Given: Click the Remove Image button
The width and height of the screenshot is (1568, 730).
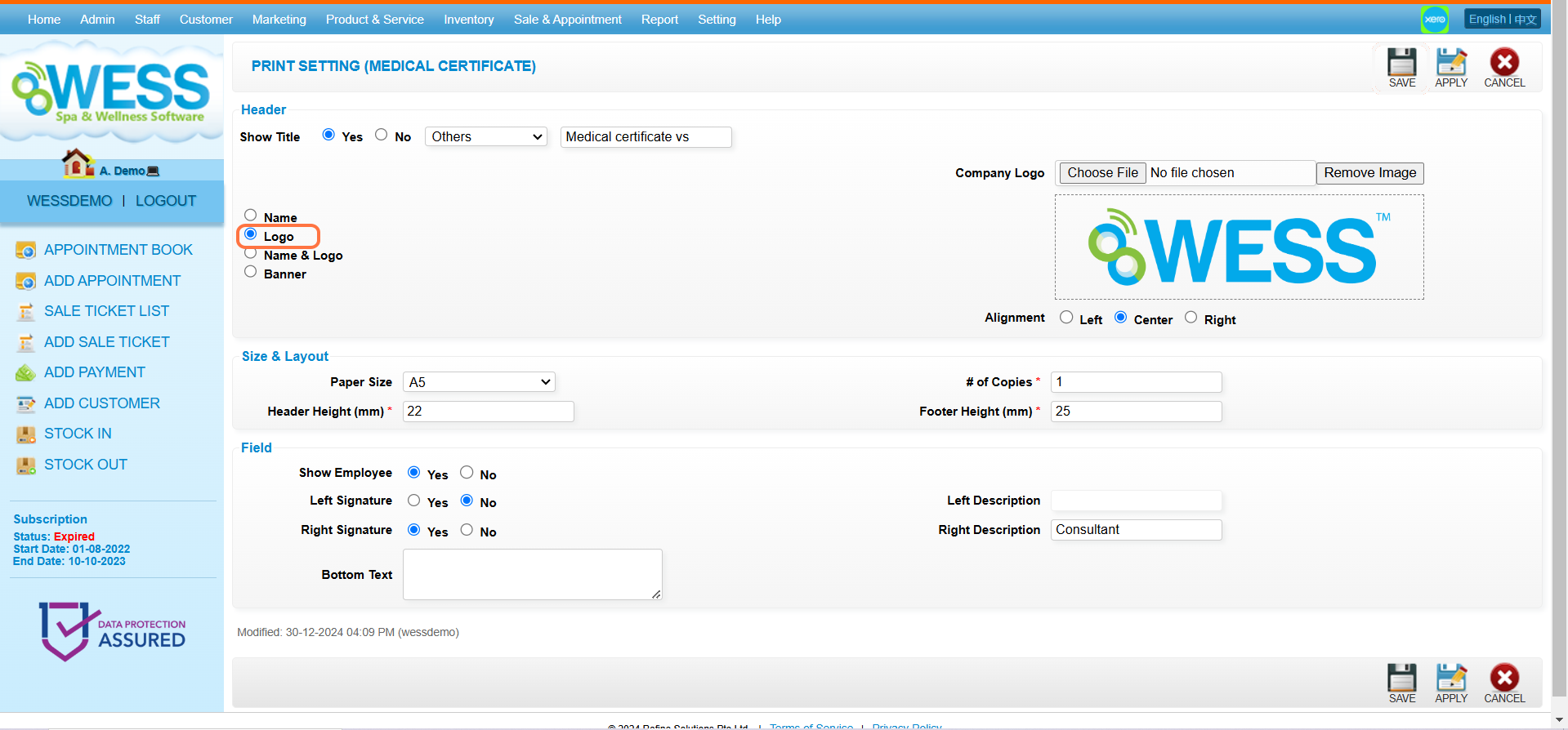Looking at the screenshot, I should [x=1369, y=173].
